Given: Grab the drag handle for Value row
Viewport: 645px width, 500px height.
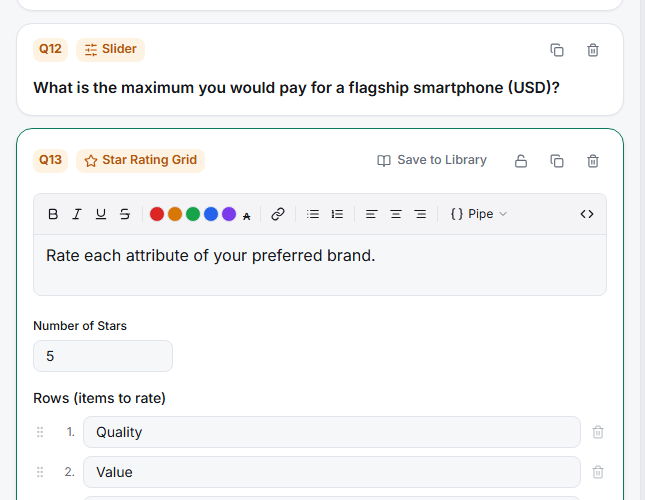Looking at the screenshot, I should click(x=40, y=472).
